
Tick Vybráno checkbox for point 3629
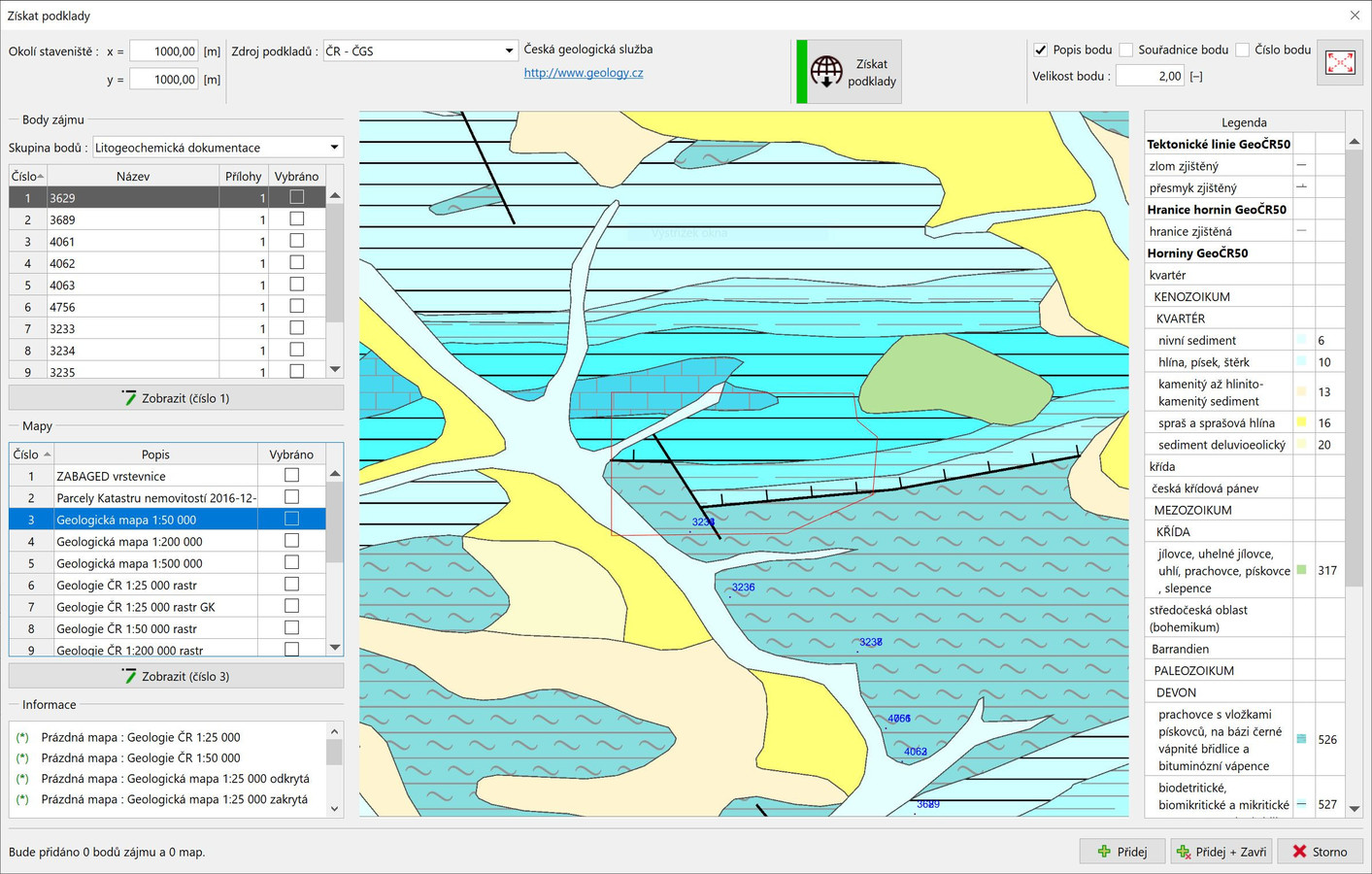[x=297, y=197]
